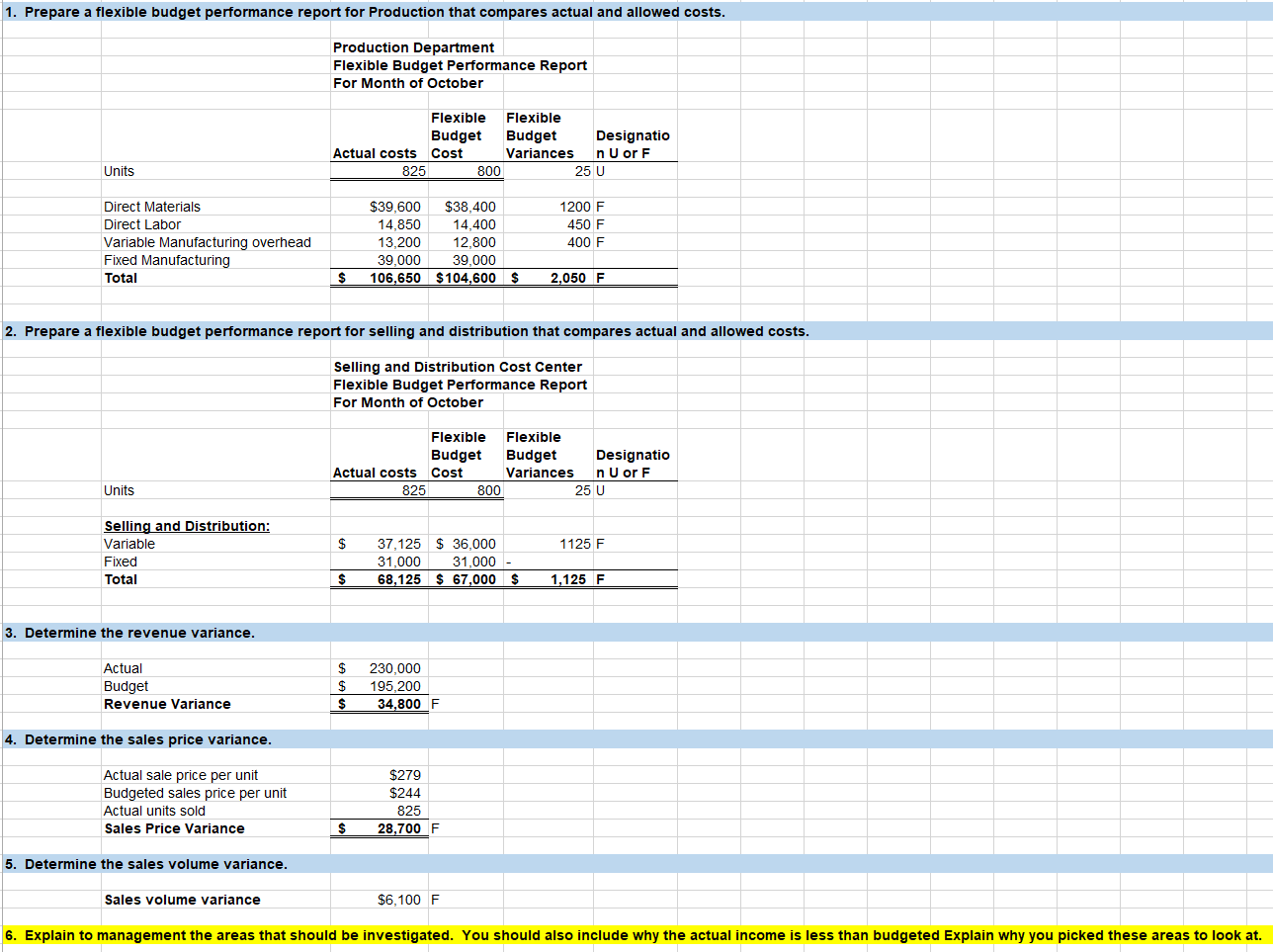Select Production report units actual value 825

coord(414,171)
